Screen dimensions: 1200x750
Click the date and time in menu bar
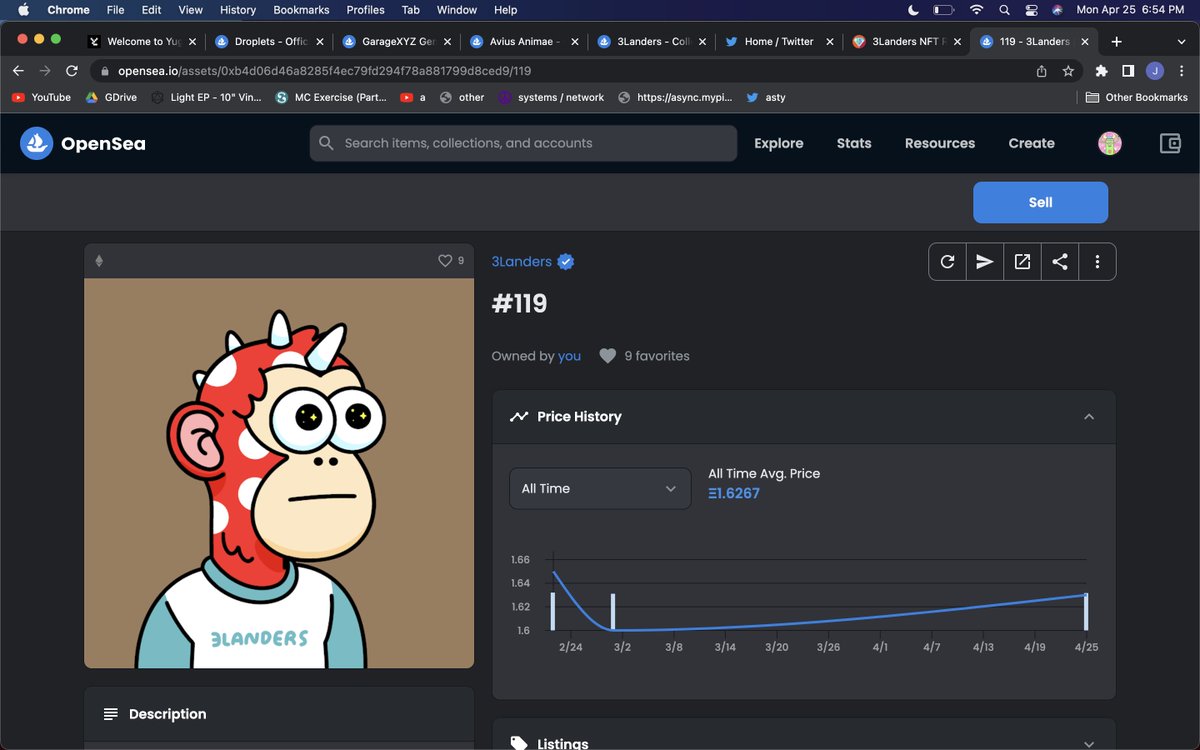[x=1130, y=10]
